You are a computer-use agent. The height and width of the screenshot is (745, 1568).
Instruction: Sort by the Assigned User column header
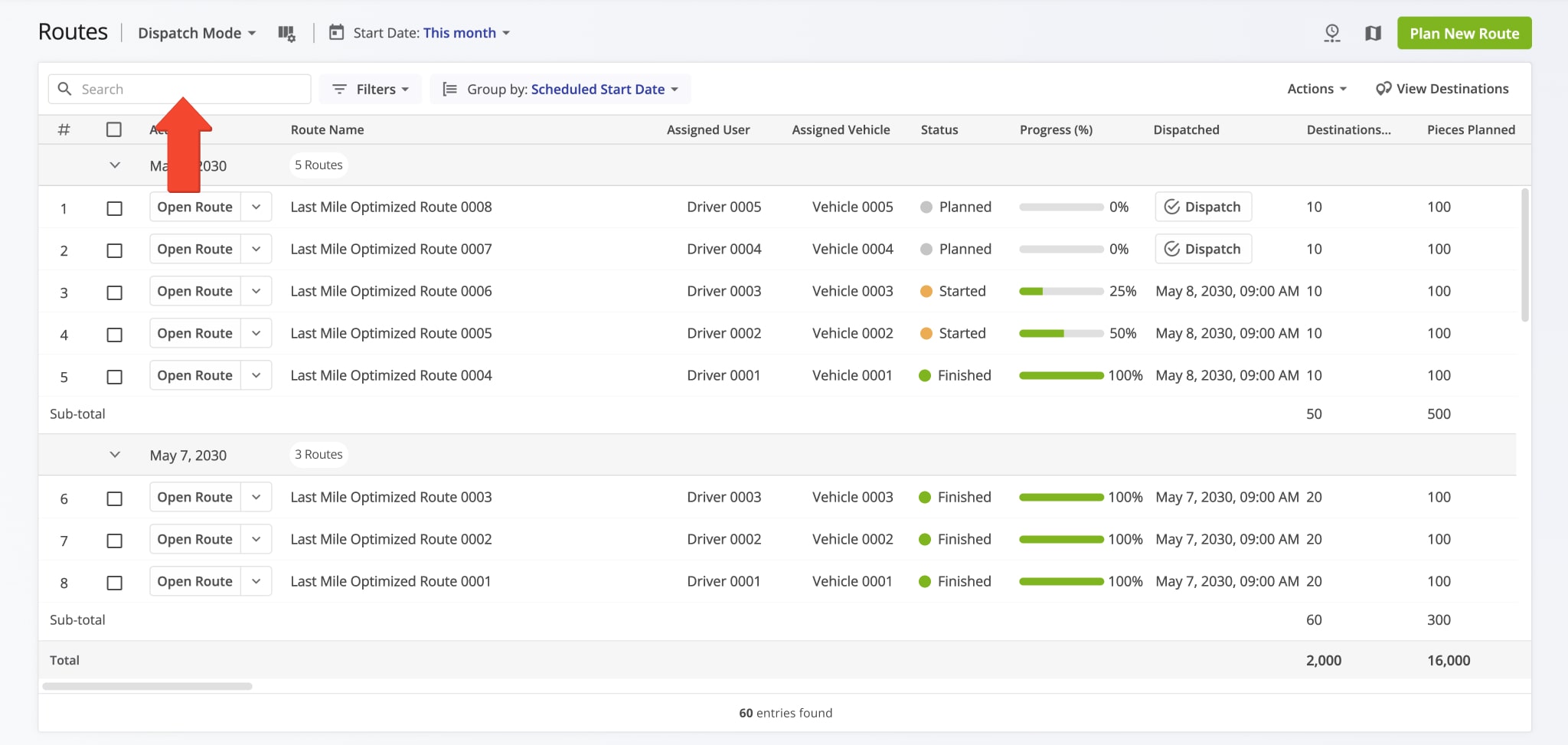(708, 129)
